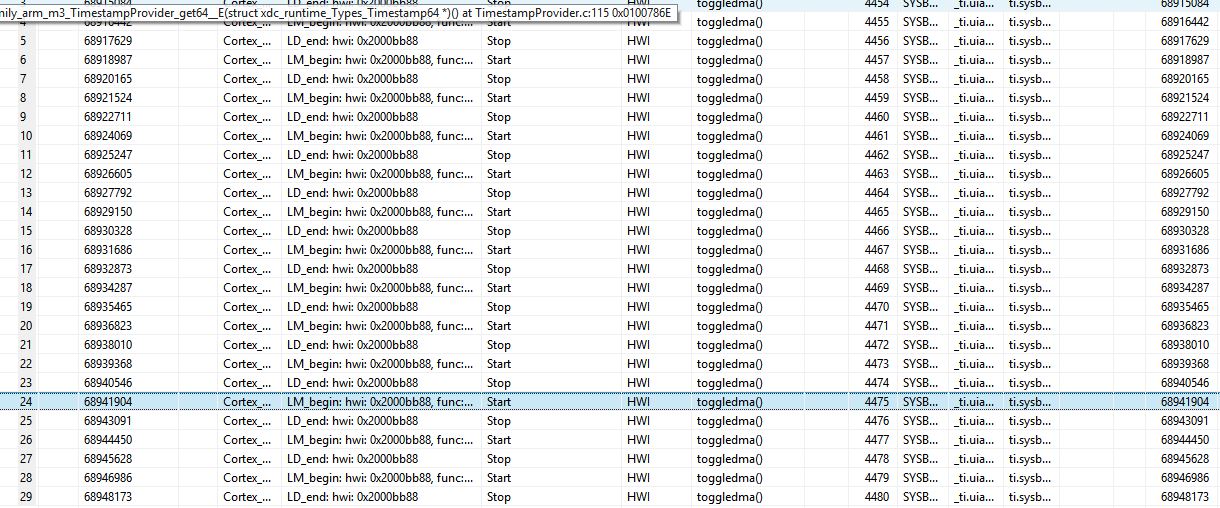Select the Start event cell in row 26

(499, 440)
